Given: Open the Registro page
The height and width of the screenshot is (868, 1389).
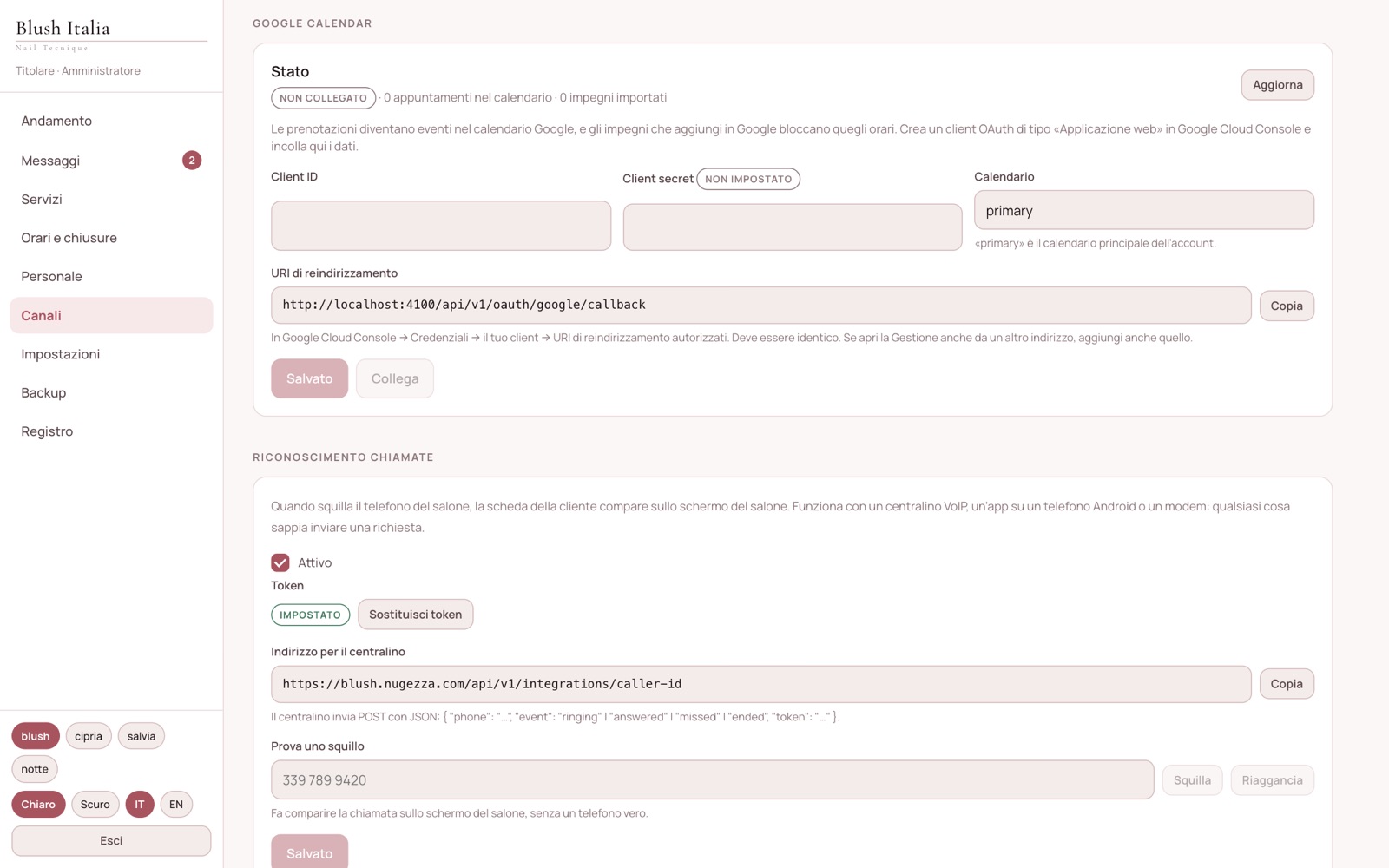Looking at the screenshot, I should pyautogui.click(x=111, y=431).
